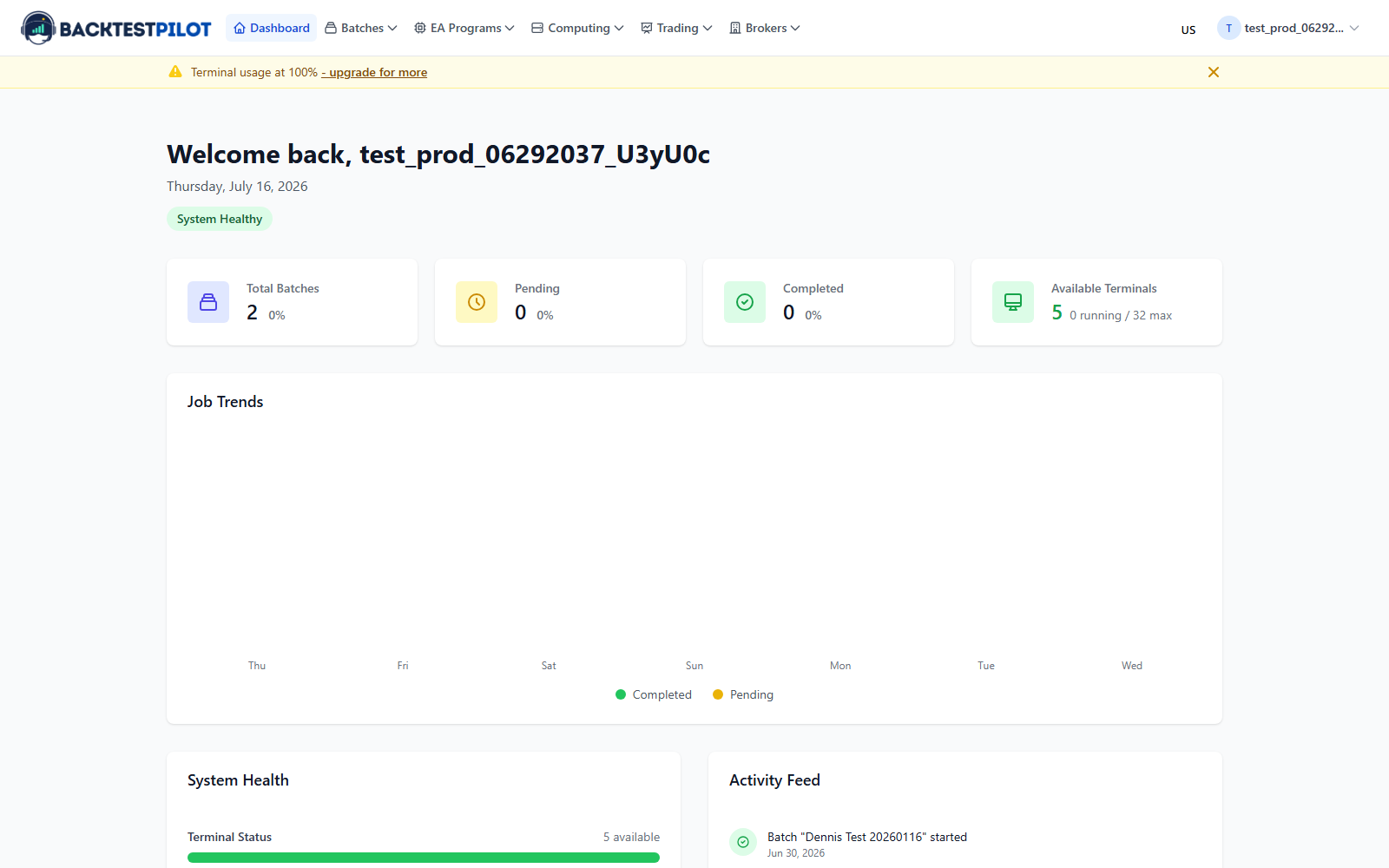Click the Completed checkmark icon

(745, 302)
